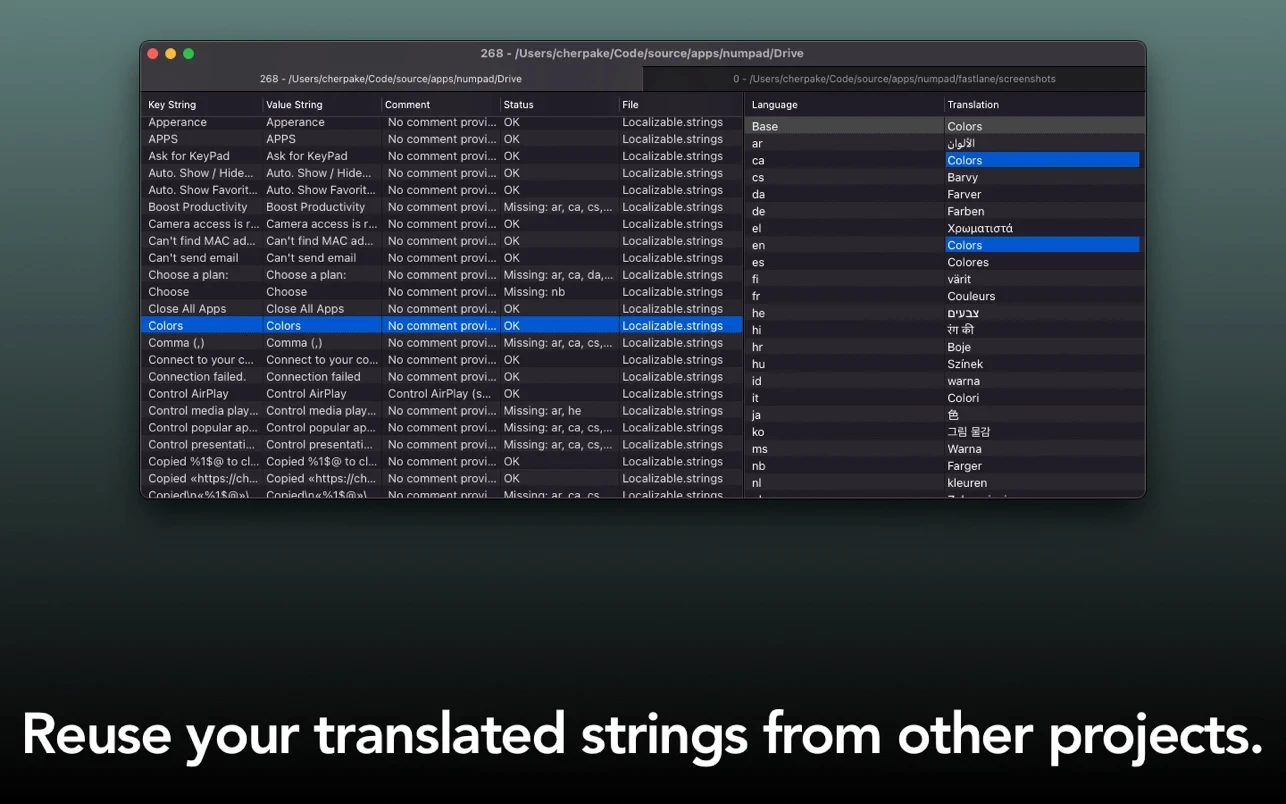This screenshot has width=1286, height=804.
Task: Switch to the fastlane/screenshots tab
Action: click(893, 79)
